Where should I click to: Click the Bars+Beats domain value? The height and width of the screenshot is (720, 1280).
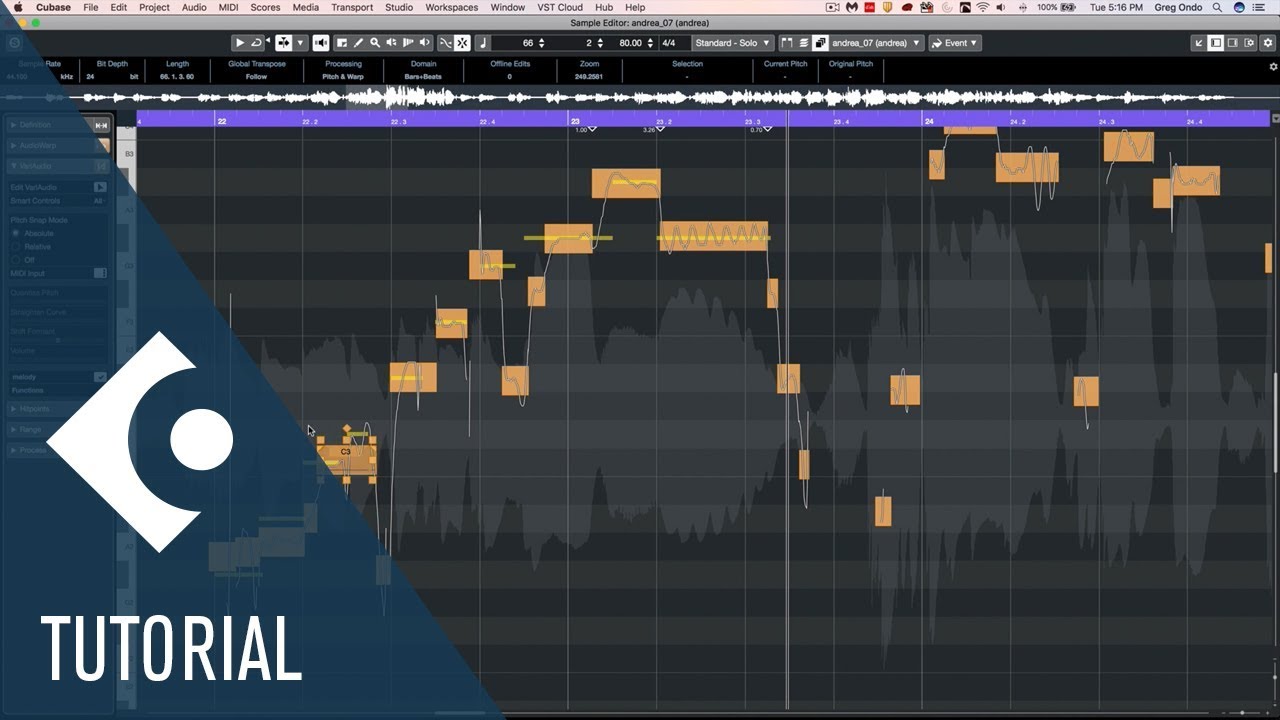click(x=424, y=76)
